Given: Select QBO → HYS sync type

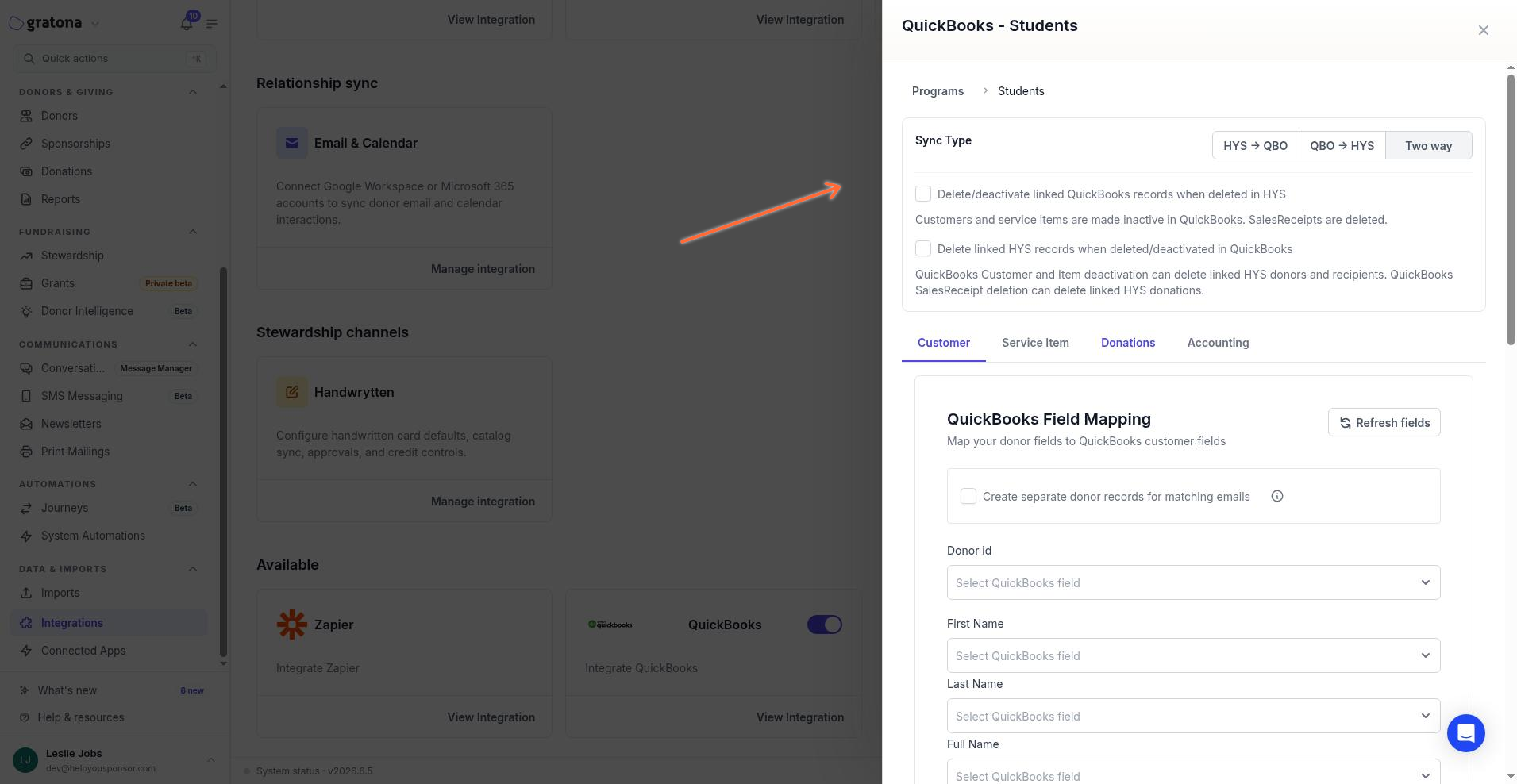Looking at the screenshot, I should (1342, 145).
